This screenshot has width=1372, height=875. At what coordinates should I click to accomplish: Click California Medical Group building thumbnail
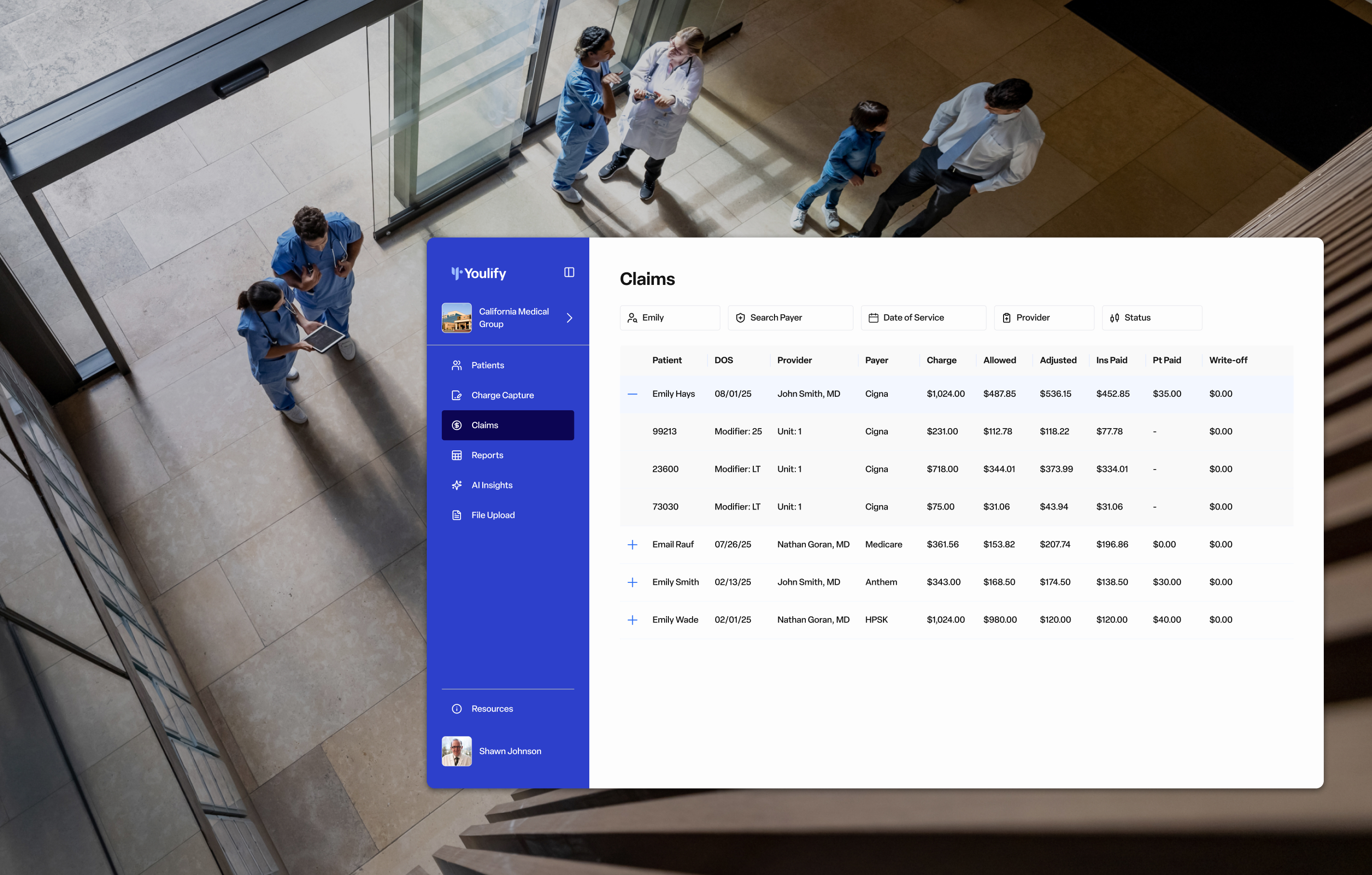456,317
